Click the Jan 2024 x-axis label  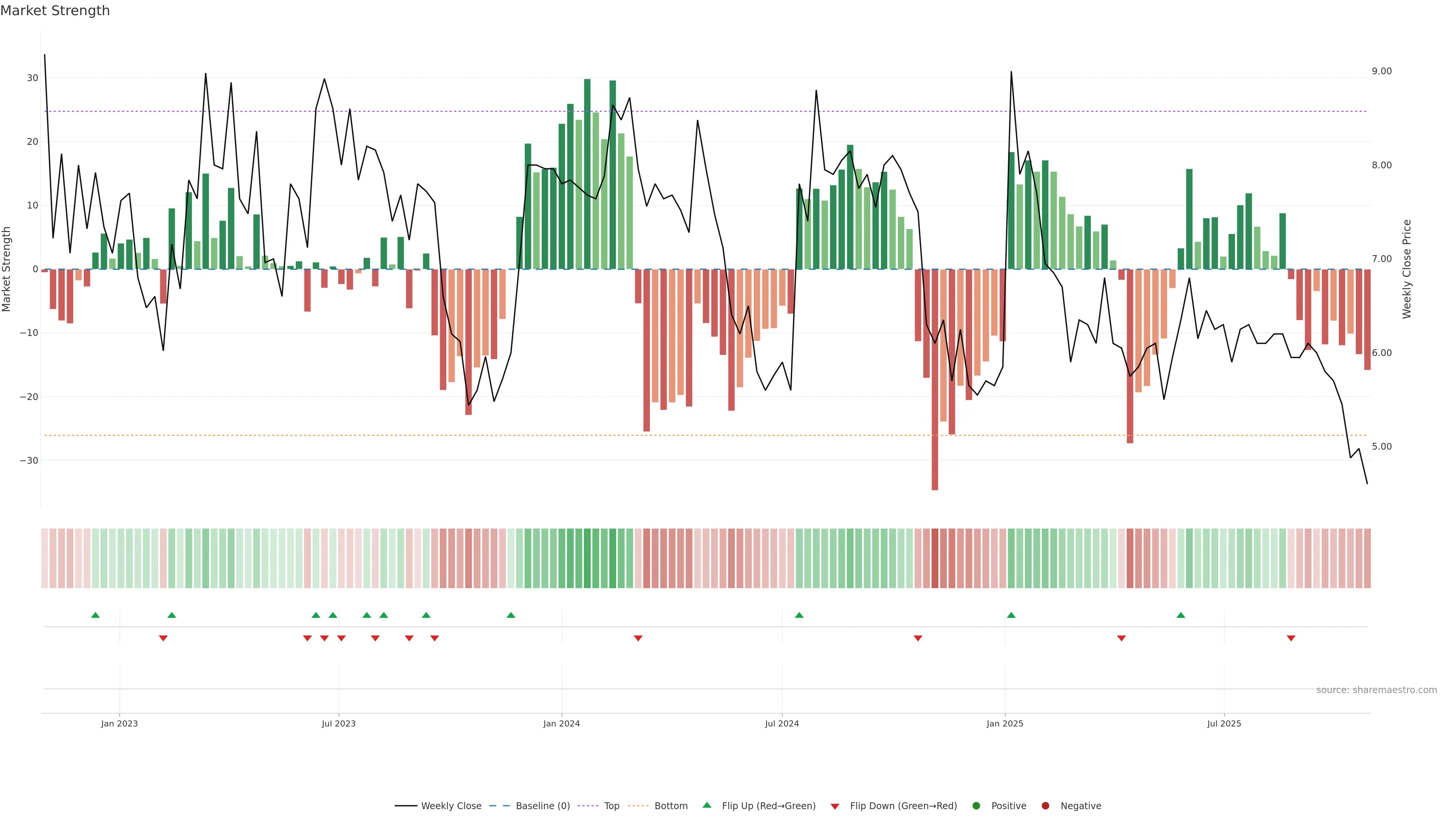point(561,723)
